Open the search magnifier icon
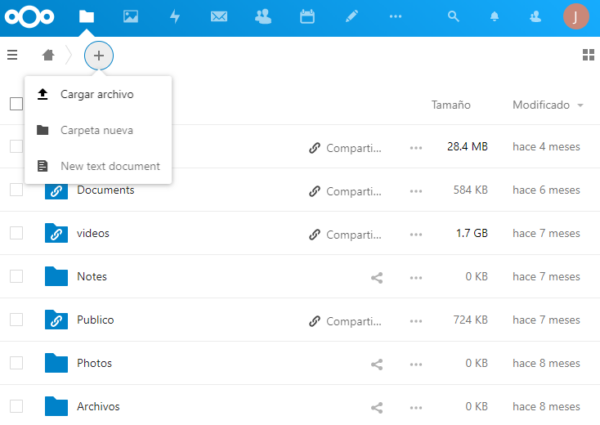 (453, 16)
